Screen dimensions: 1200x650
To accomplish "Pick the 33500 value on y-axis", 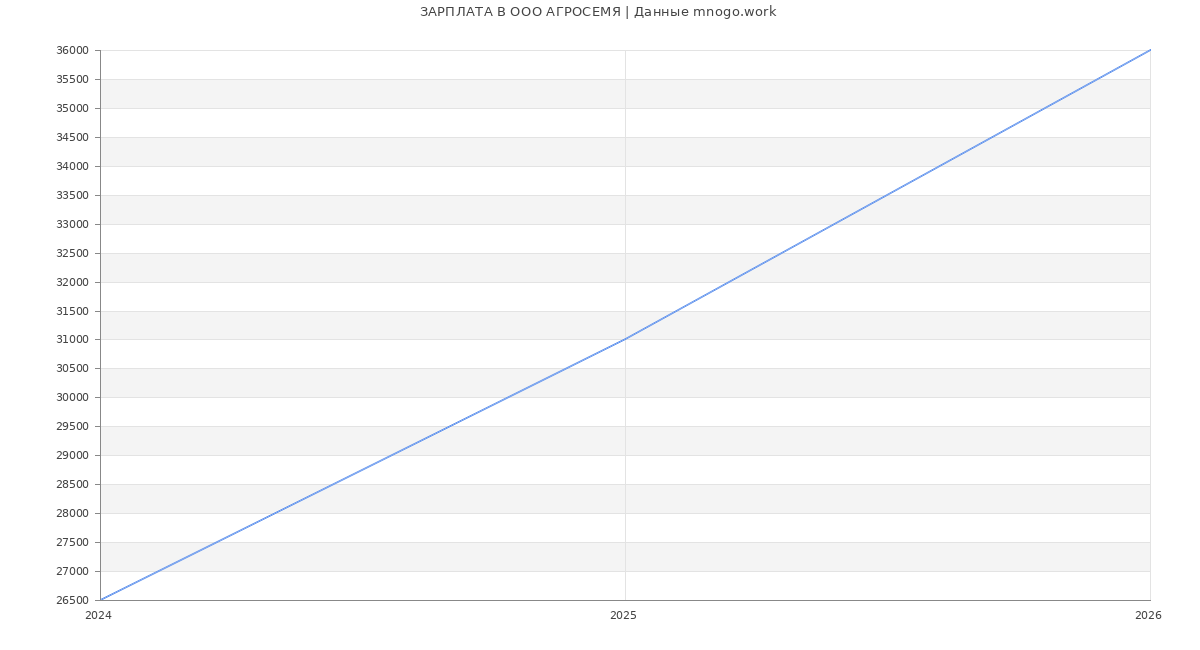I will [x=72, y=195].
